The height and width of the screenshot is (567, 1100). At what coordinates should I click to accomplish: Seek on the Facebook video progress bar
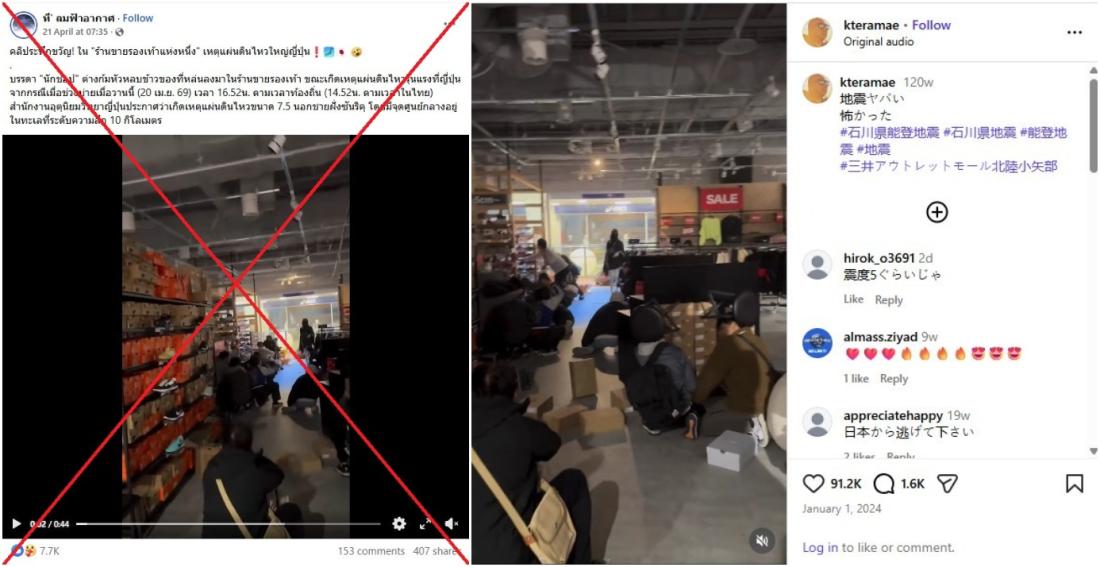(x=228, y=523)
